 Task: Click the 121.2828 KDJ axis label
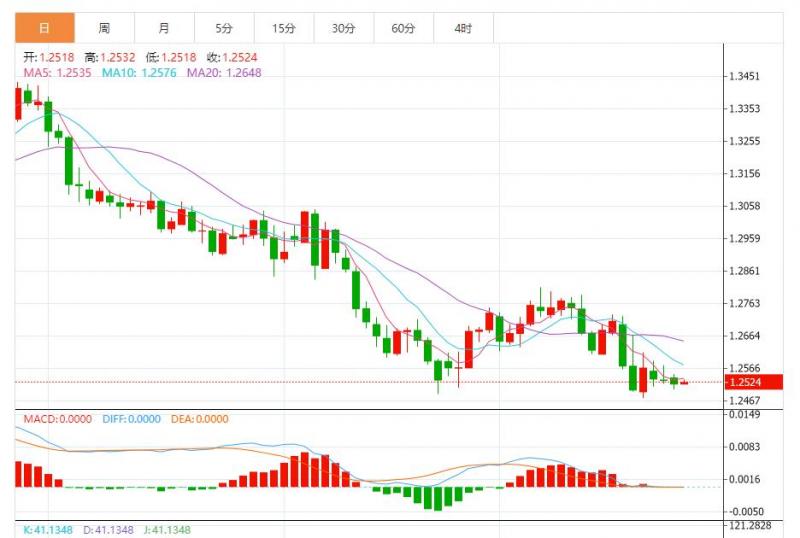tap(750, 526)
